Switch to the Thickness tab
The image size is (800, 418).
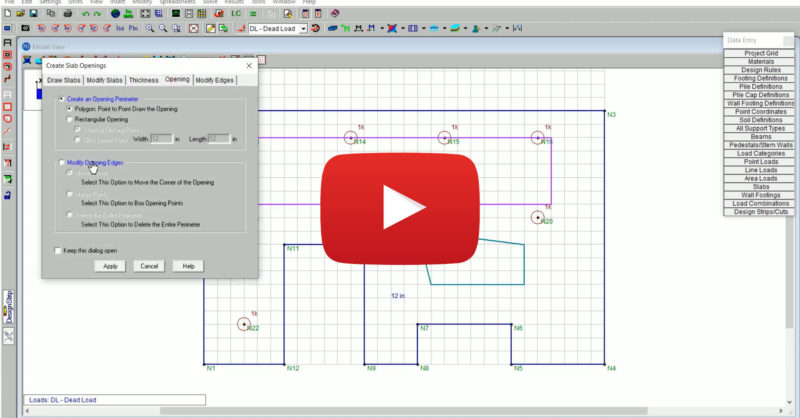pyautogui.click(x=143, y=79)
